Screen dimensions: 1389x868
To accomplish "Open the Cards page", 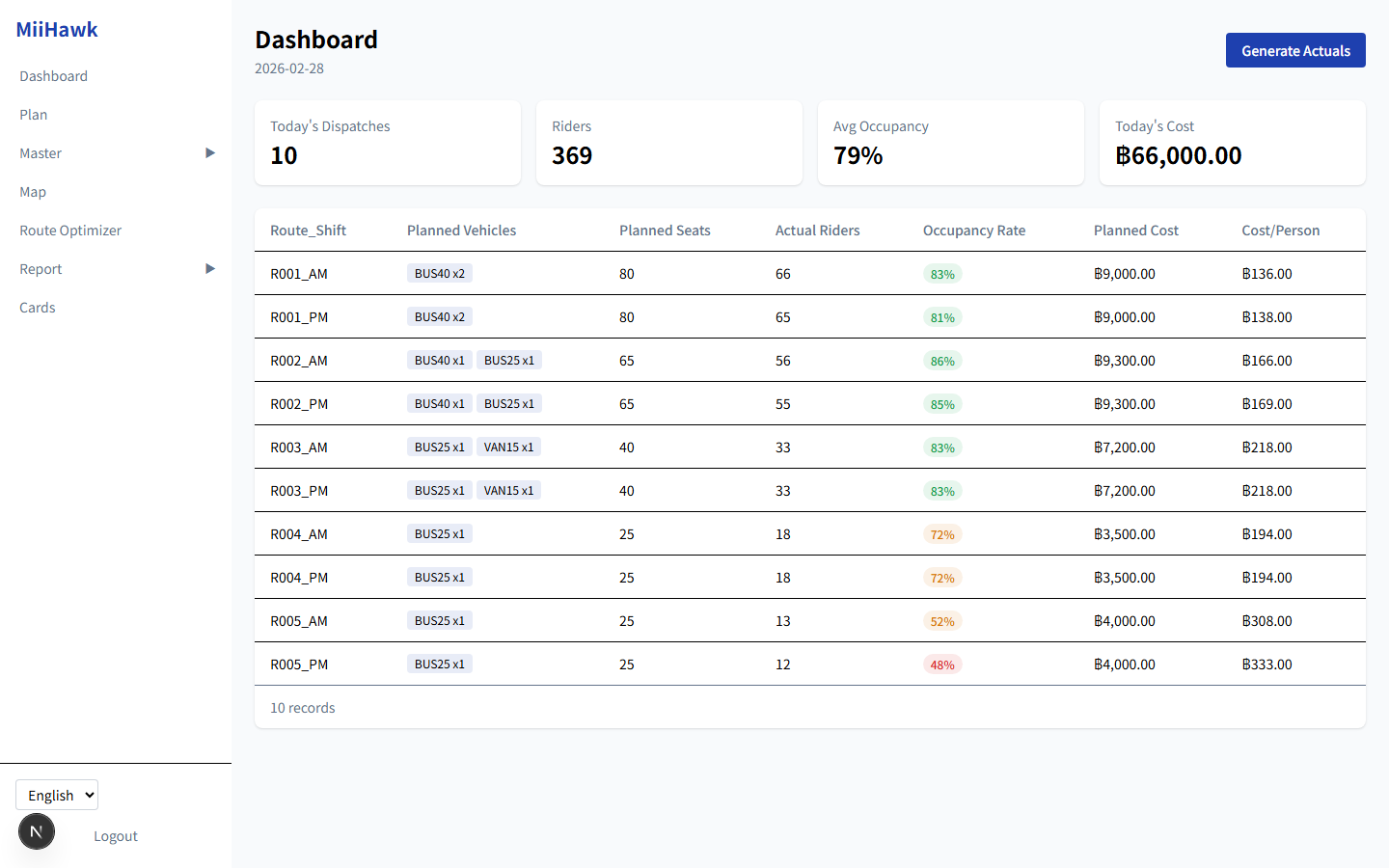I will (x=38, y=308).
